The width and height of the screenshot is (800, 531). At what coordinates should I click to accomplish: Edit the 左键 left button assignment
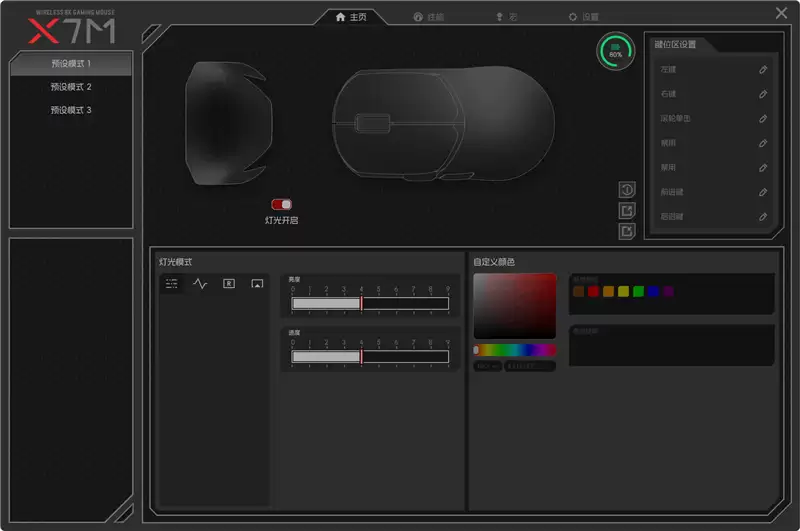[763, 69]
